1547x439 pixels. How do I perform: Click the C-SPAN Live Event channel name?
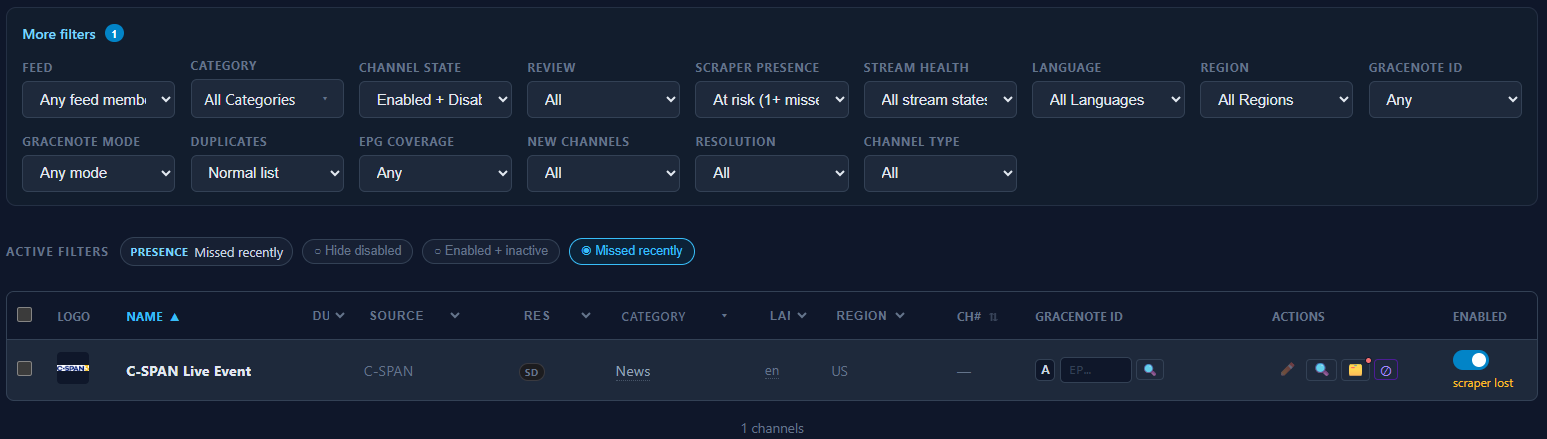pyautogui.click(x=188, y=371)
